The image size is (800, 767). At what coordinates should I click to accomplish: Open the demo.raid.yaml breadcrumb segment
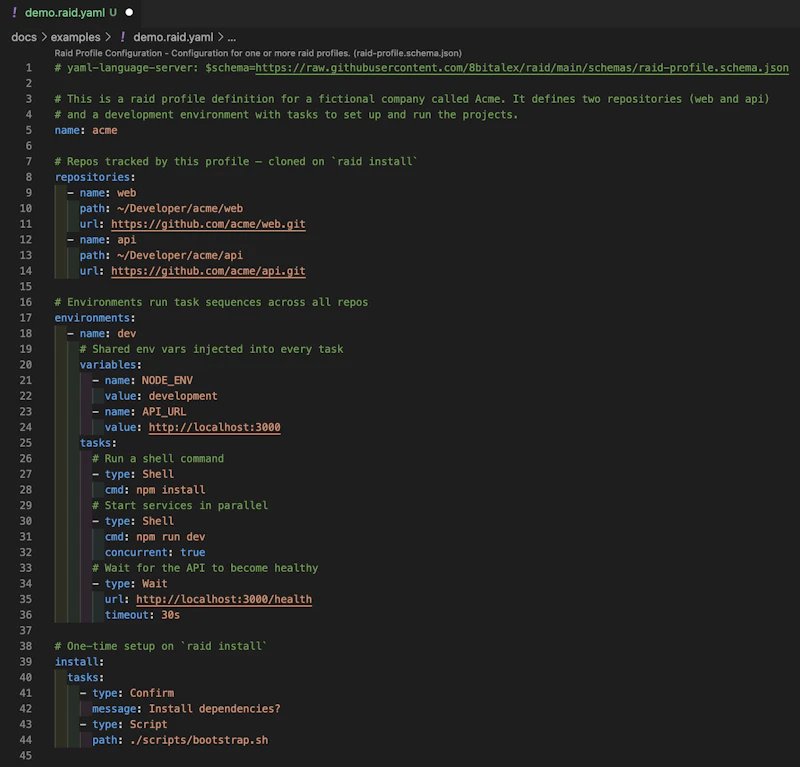point(173,37)
